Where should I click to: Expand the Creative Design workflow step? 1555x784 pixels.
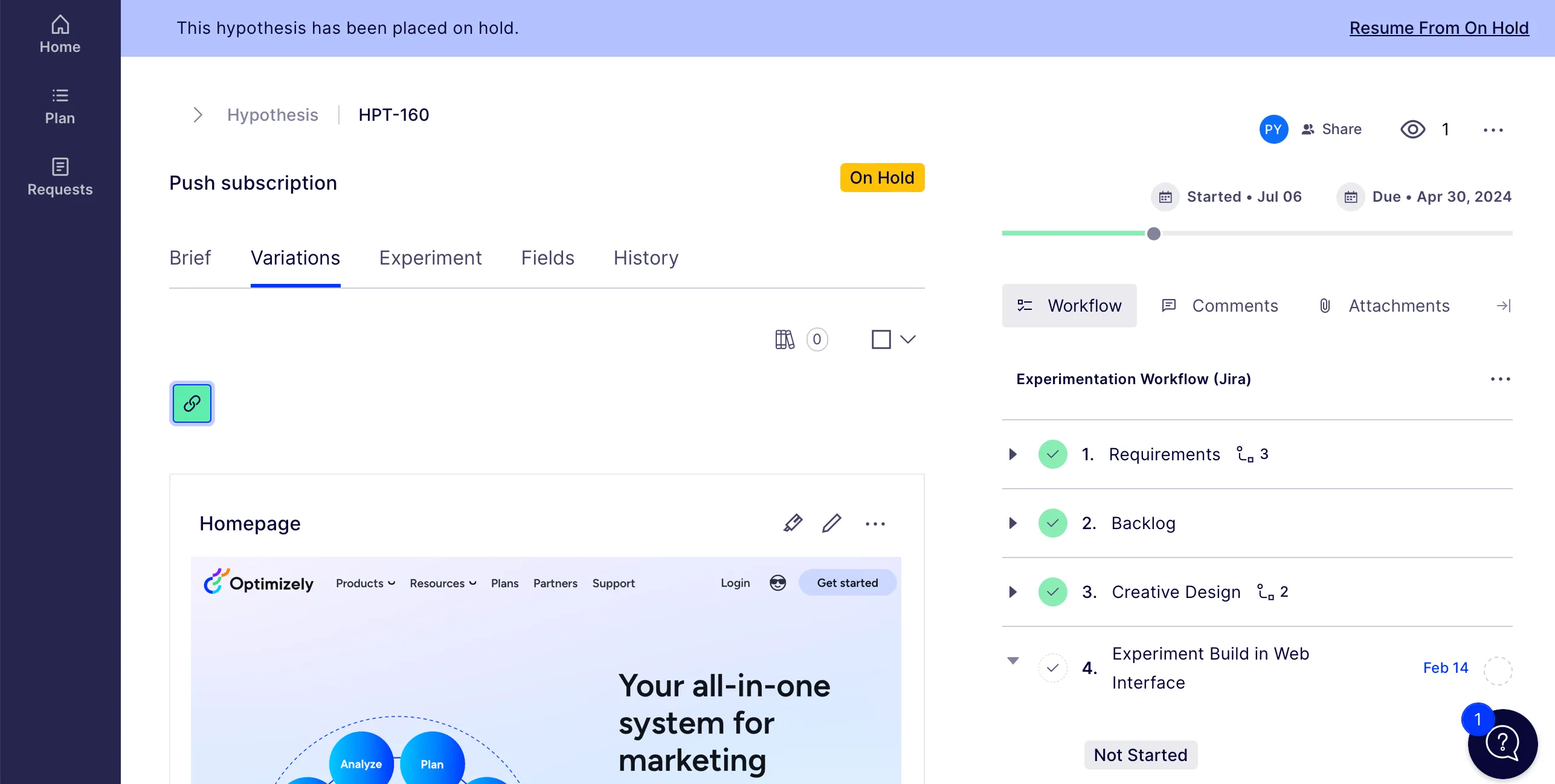click(x=1013, y=592)
